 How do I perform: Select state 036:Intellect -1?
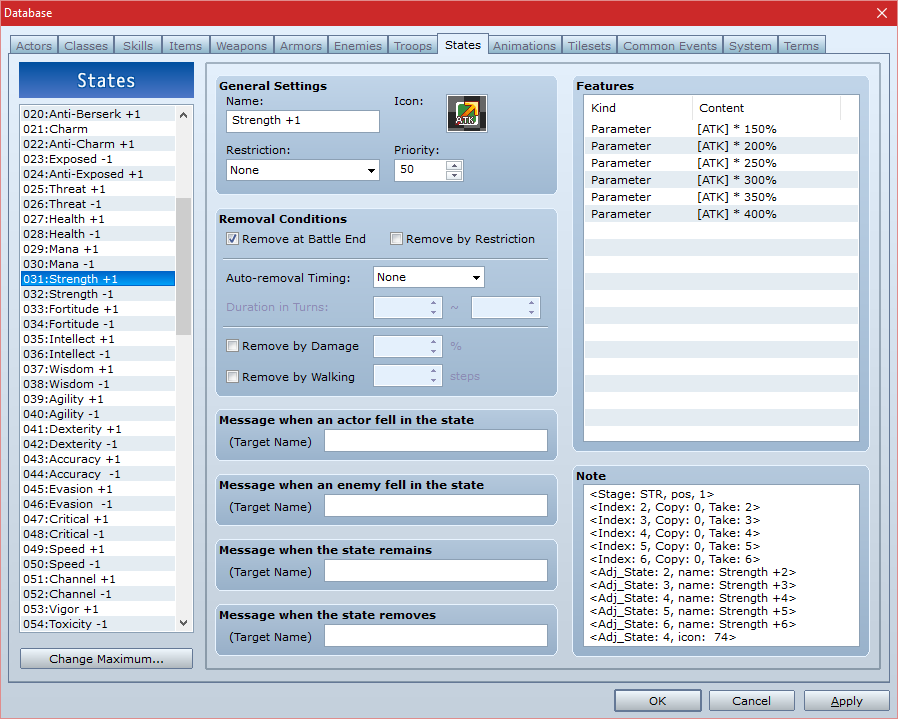pos(98,354)
